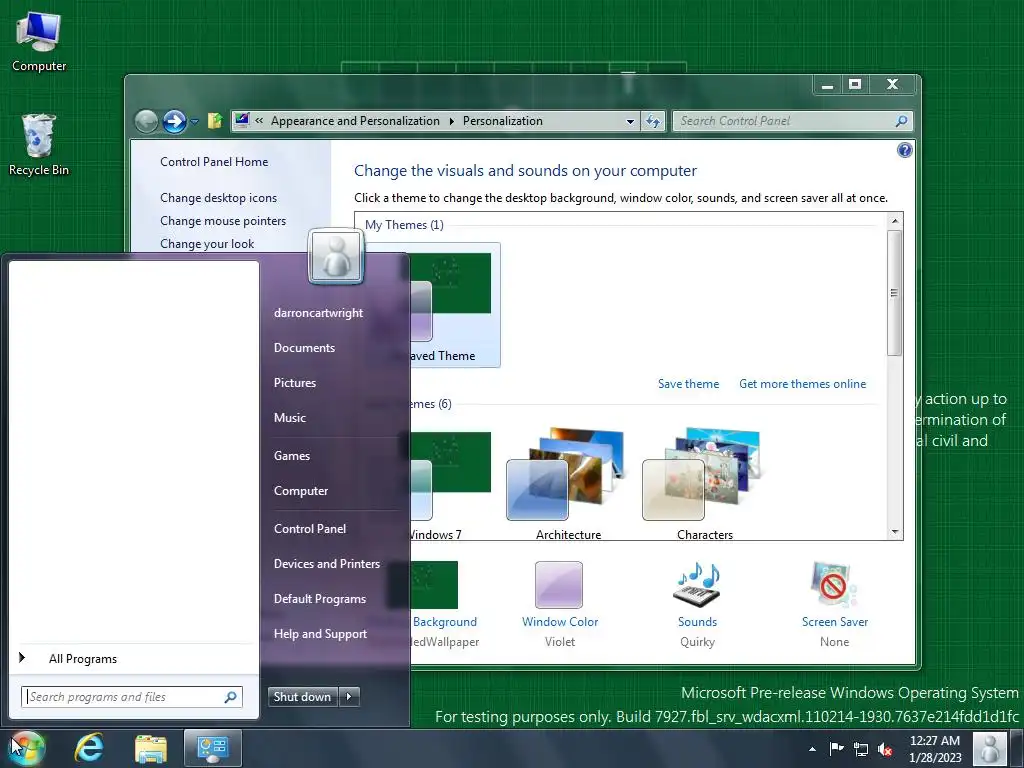This screenshot has width=1024, height=768.
Task: Refresh the Personalization page
Action: pyautogui.click(x=653, y=121)
